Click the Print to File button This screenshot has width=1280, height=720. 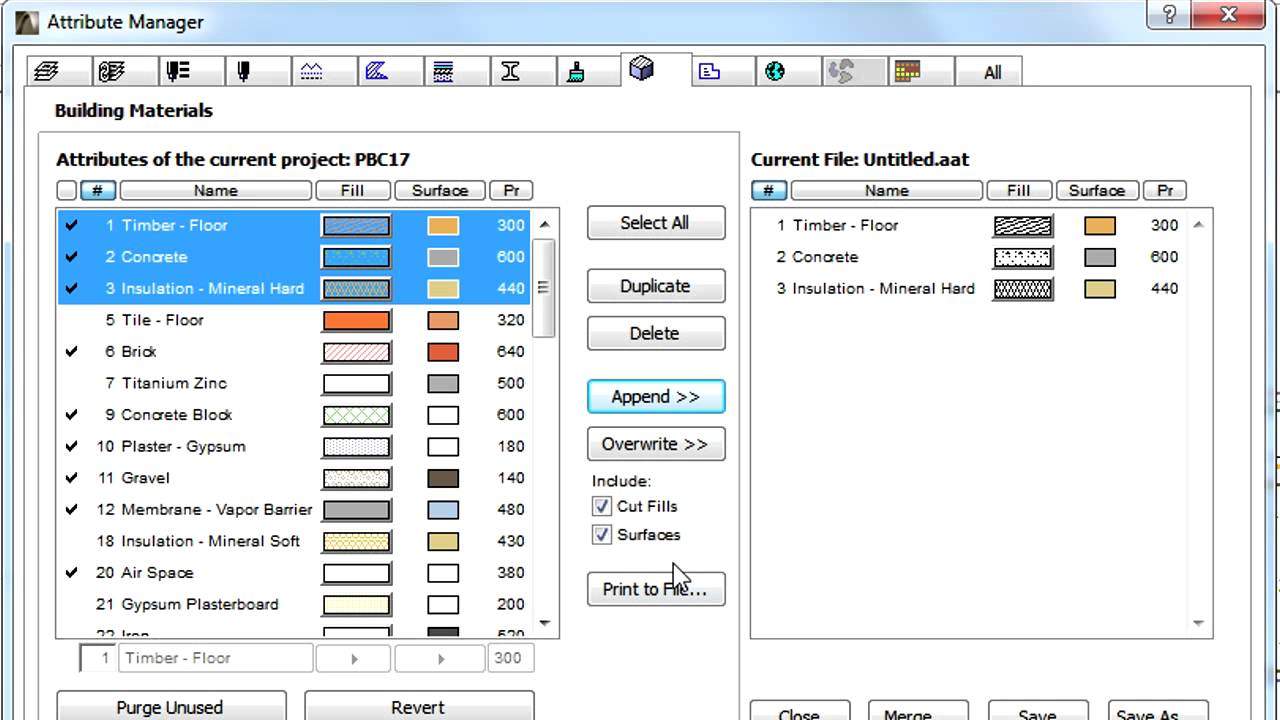[655, 589]
